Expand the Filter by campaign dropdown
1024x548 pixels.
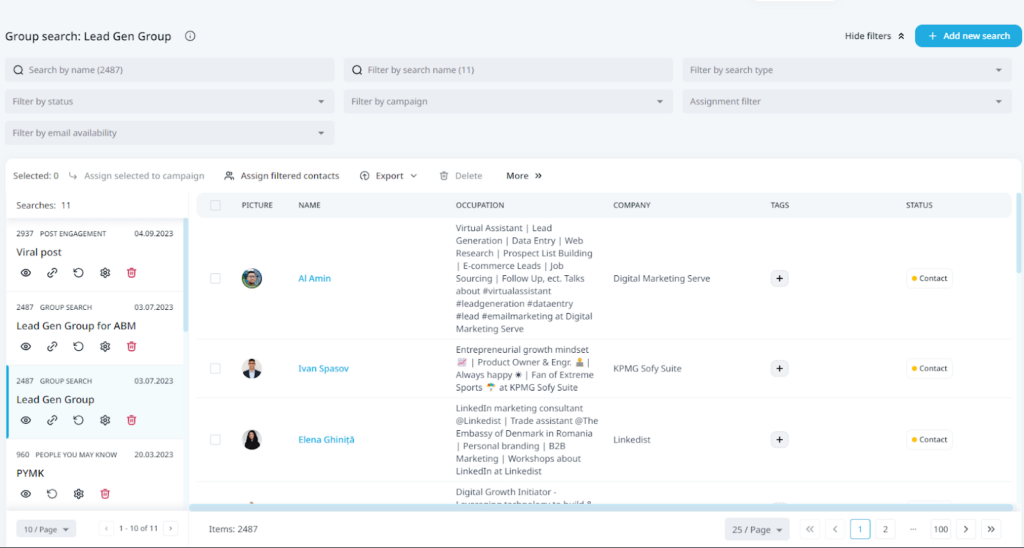tap(508, 101)
